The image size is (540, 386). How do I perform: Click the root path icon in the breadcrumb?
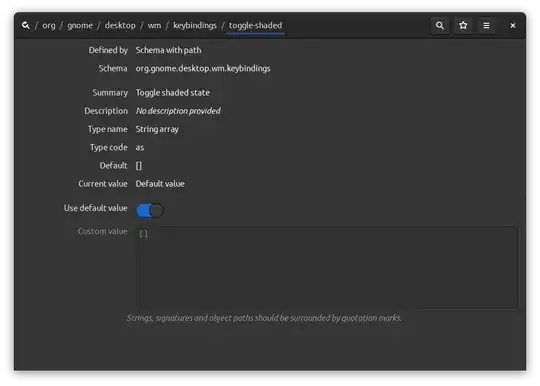[26, 25]
